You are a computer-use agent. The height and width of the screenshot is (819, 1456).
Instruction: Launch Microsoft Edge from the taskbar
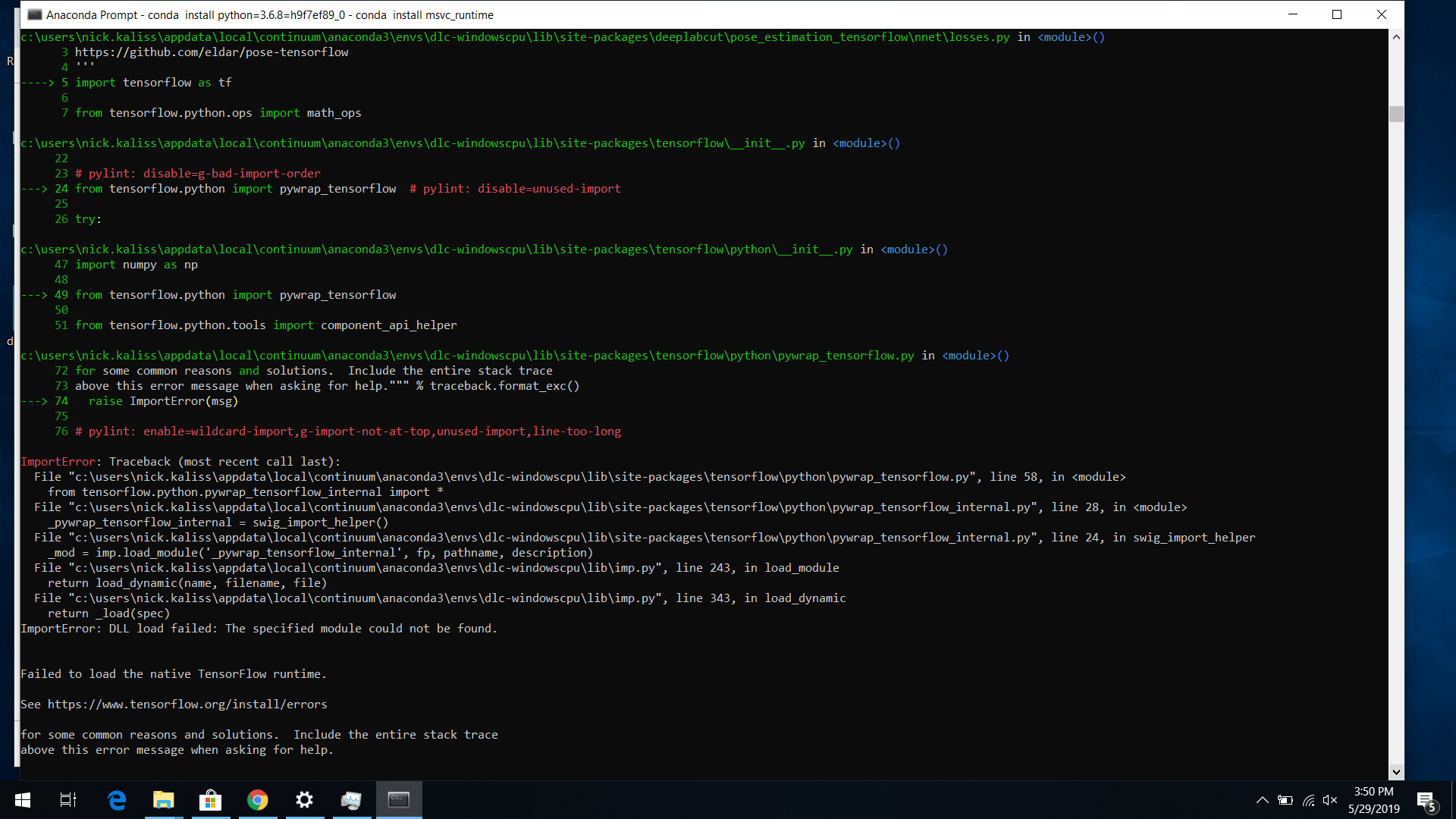[x=117, y=800]
